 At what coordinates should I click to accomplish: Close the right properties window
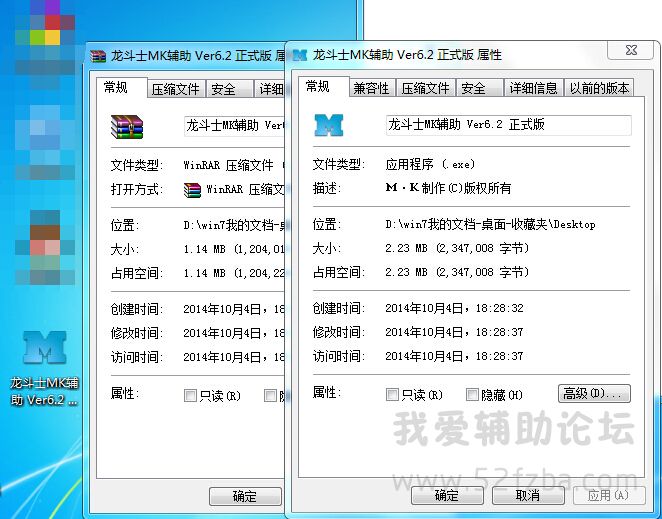click(x=632, y=50)
